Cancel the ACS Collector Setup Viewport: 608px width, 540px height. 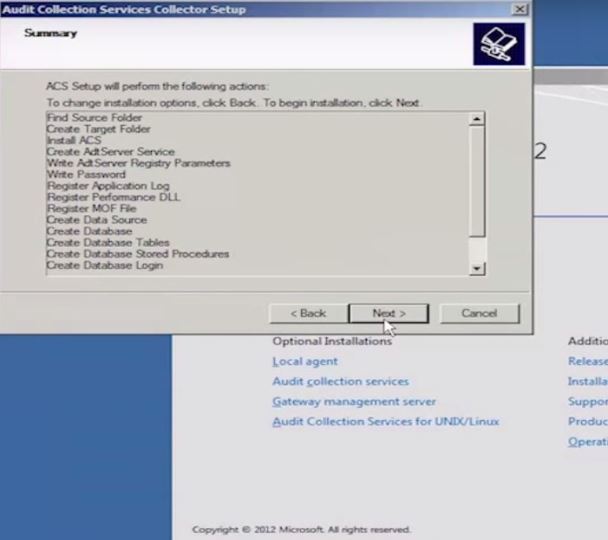click(479, 313)
